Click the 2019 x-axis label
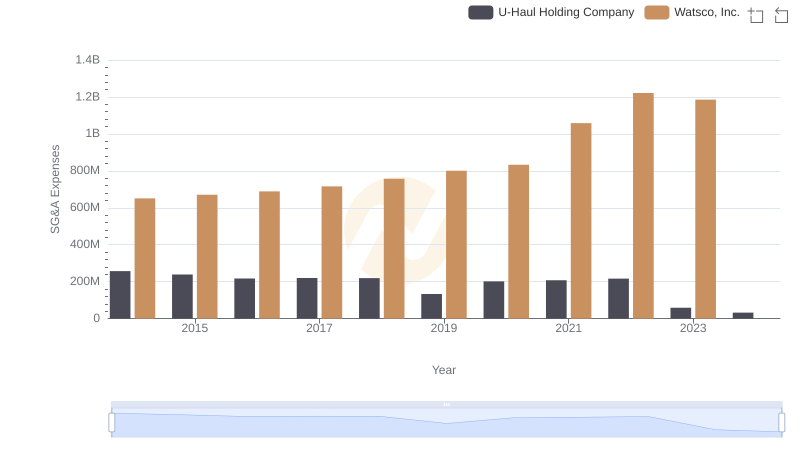 click(x=444, y=328)
